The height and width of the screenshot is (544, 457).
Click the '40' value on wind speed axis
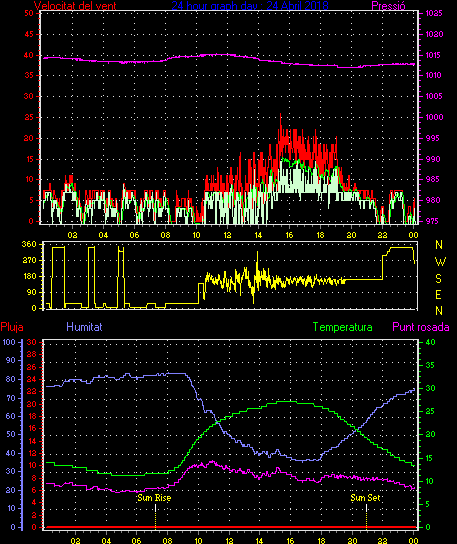(x=29, y=55)
